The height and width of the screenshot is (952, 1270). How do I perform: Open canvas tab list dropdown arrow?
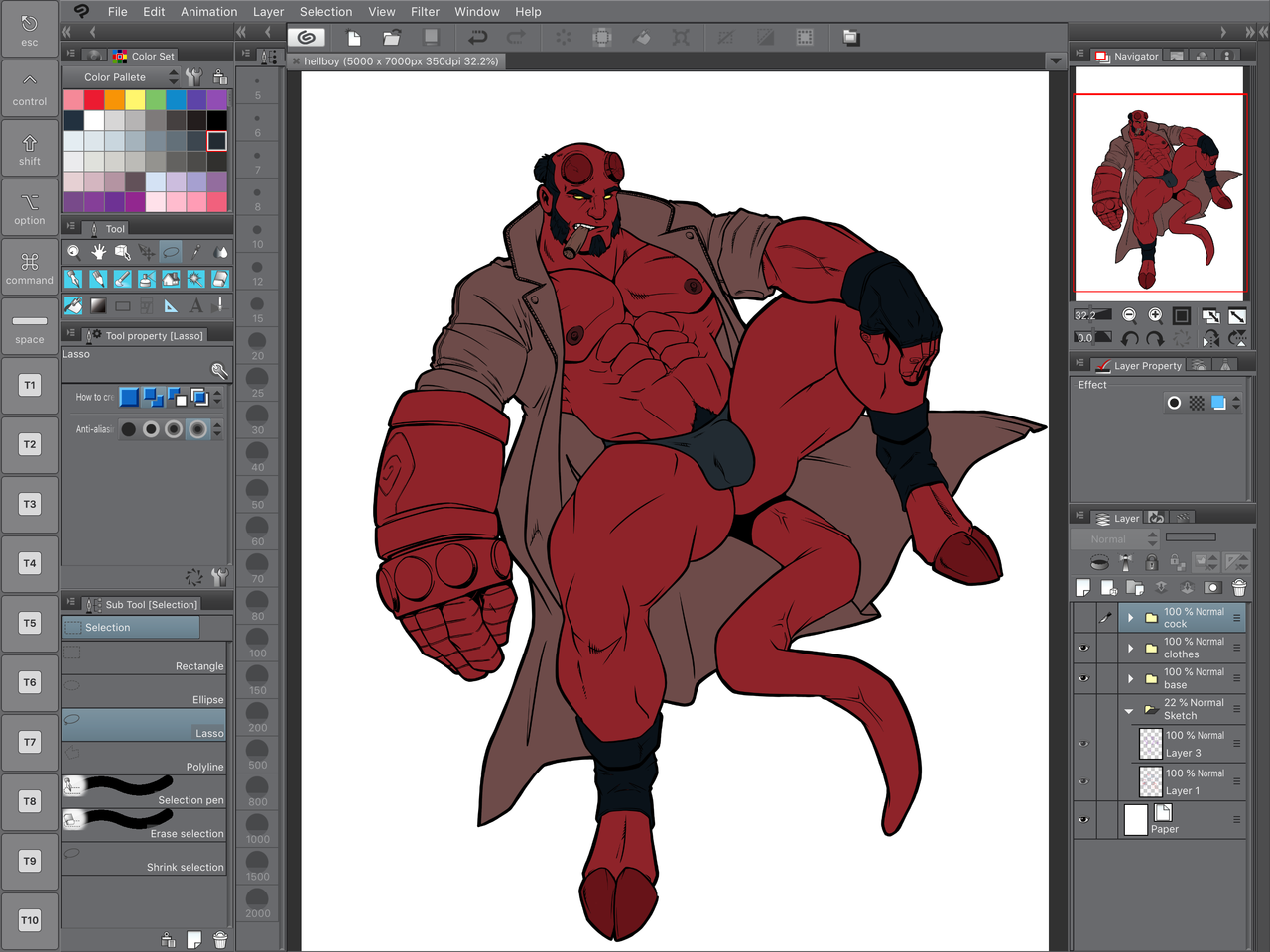click(1056, 60)
